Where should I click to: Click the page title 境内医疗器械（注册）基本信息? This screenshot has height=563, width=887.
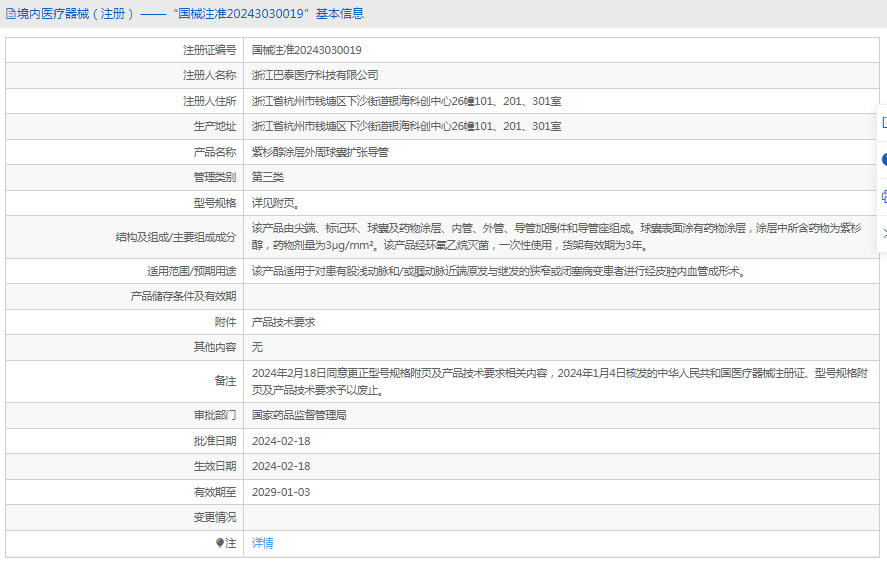(190, 14)
